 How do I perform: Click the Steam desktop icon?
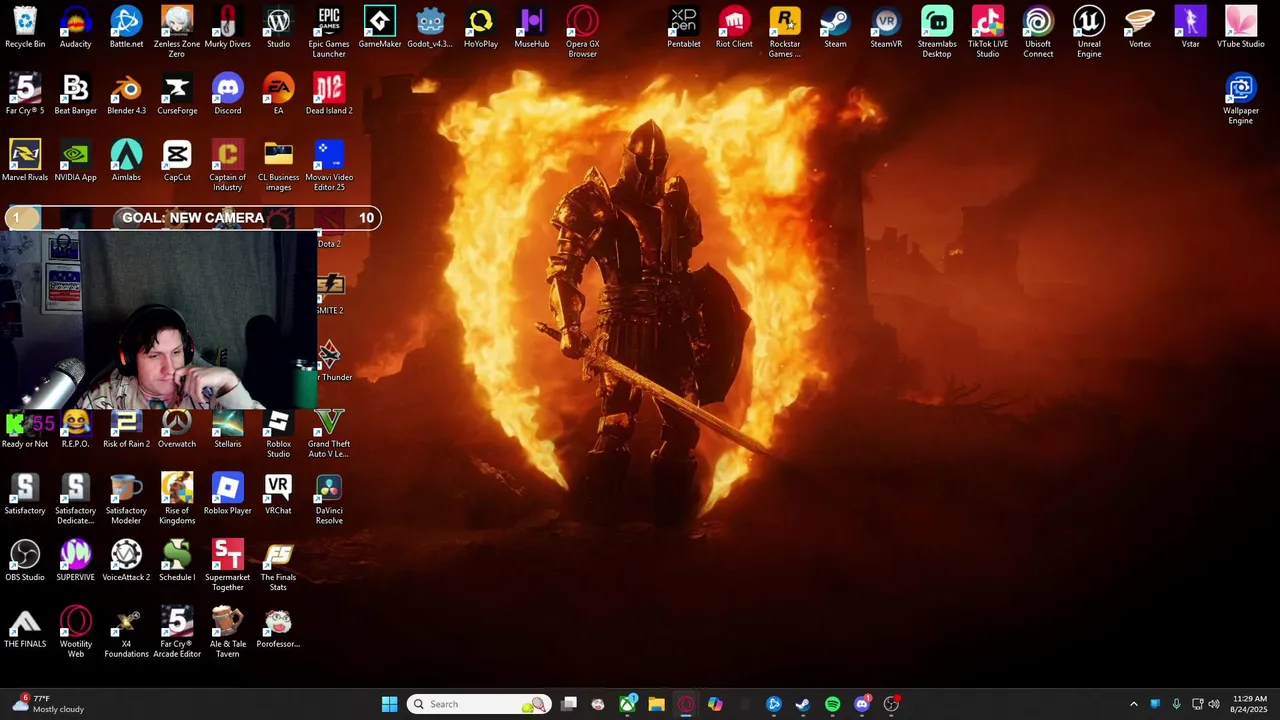pos(835,28)
